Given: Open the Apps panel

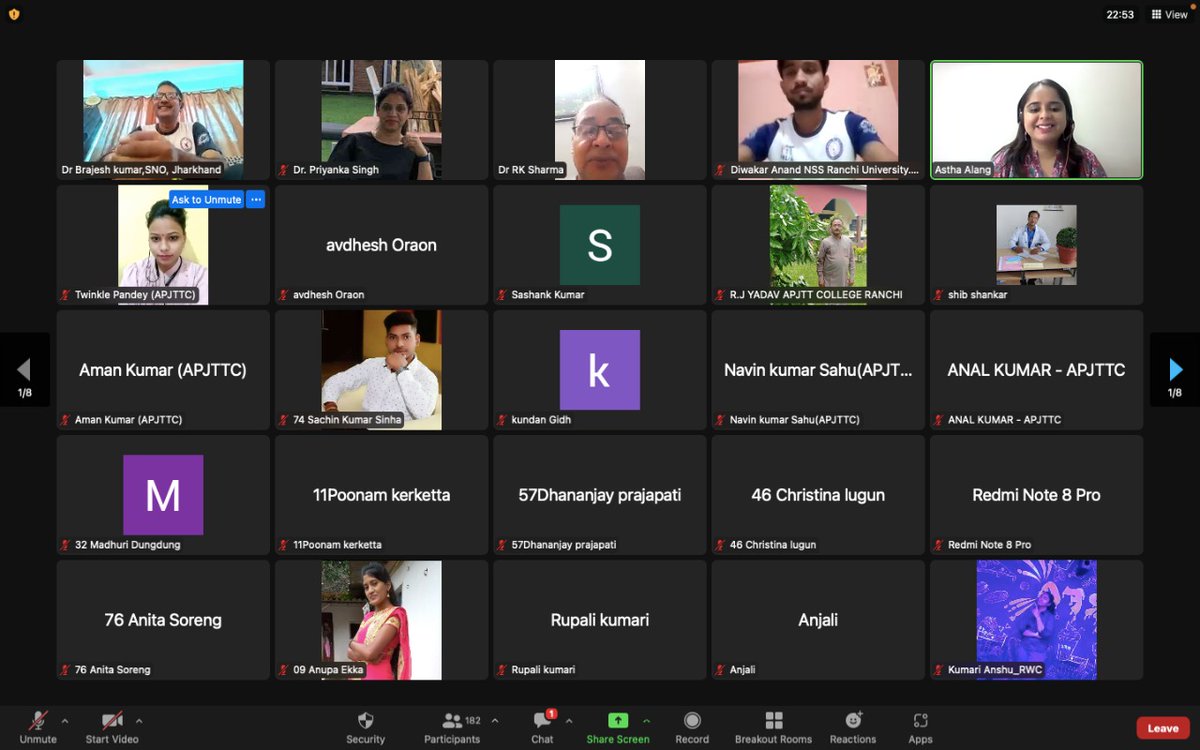Looking at the screenshot, I should point(920,727).
